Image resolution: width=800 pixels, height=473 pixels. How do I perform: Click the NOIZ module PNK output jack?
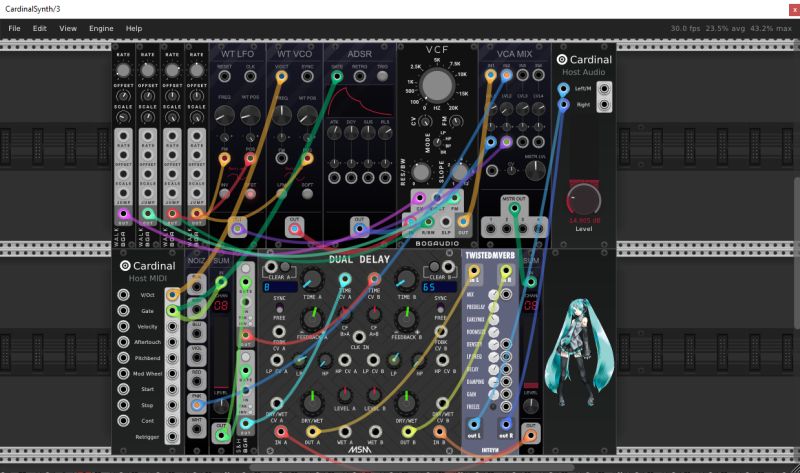196,405
